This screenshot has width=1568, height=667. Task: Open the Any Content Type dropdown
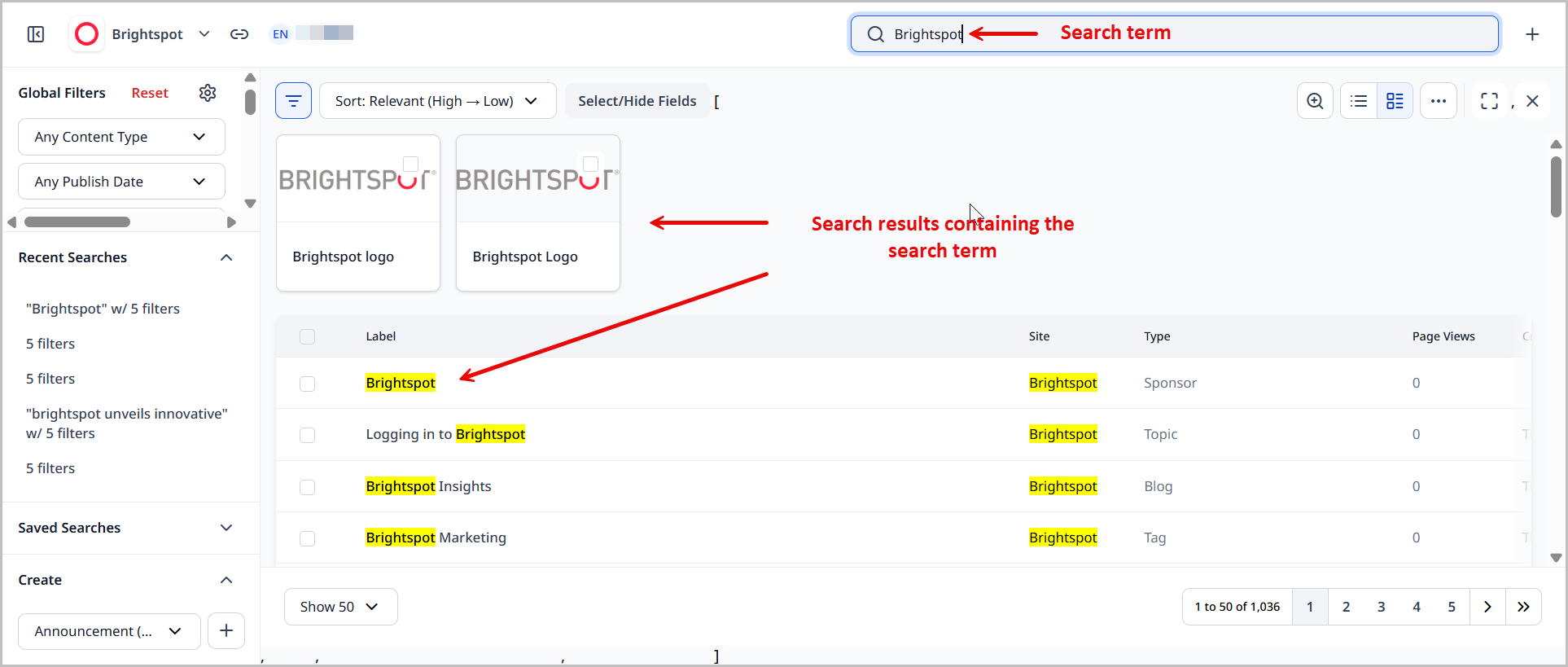[x=121, y=137]
